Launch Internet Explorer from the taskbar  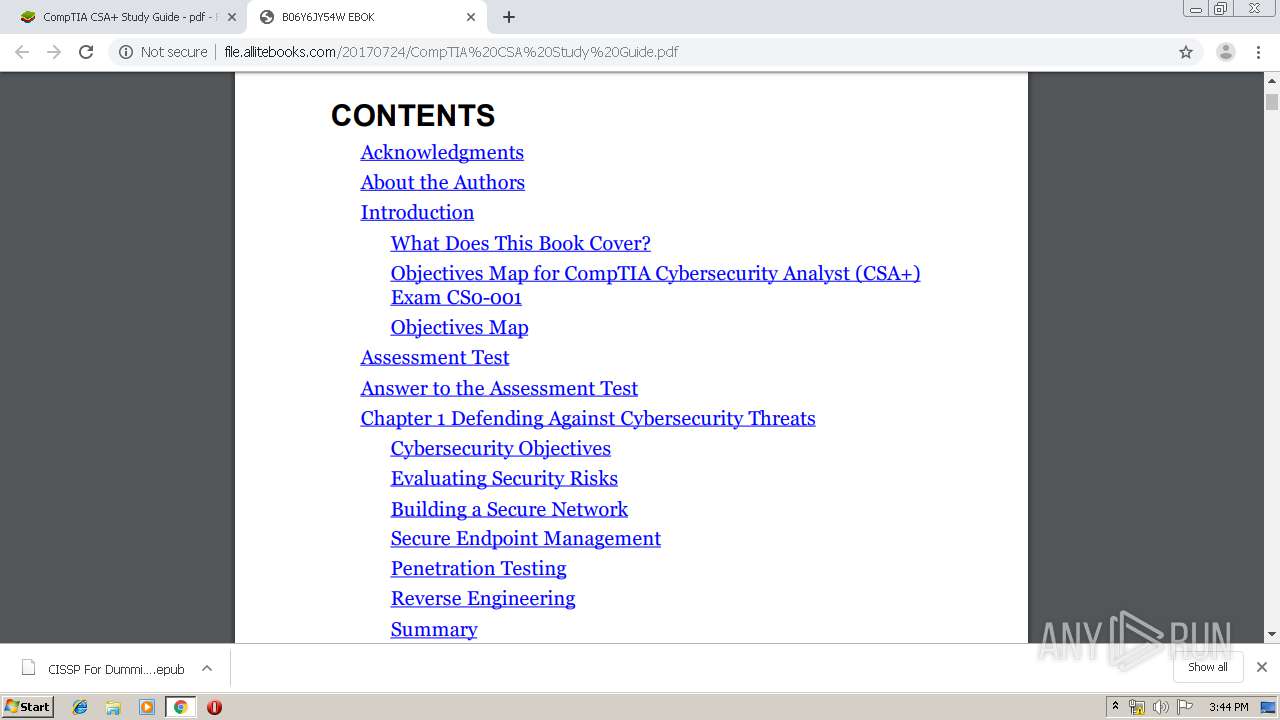click(x=80, y=707)
